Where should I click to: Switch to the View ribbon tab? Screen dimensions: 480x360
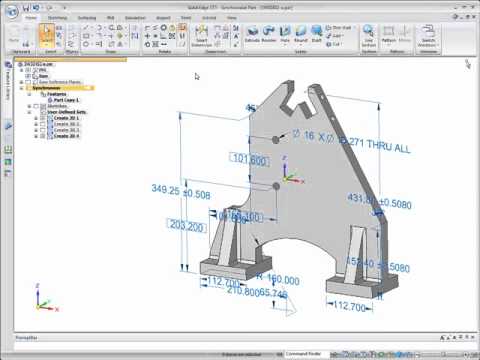point(231,18)
